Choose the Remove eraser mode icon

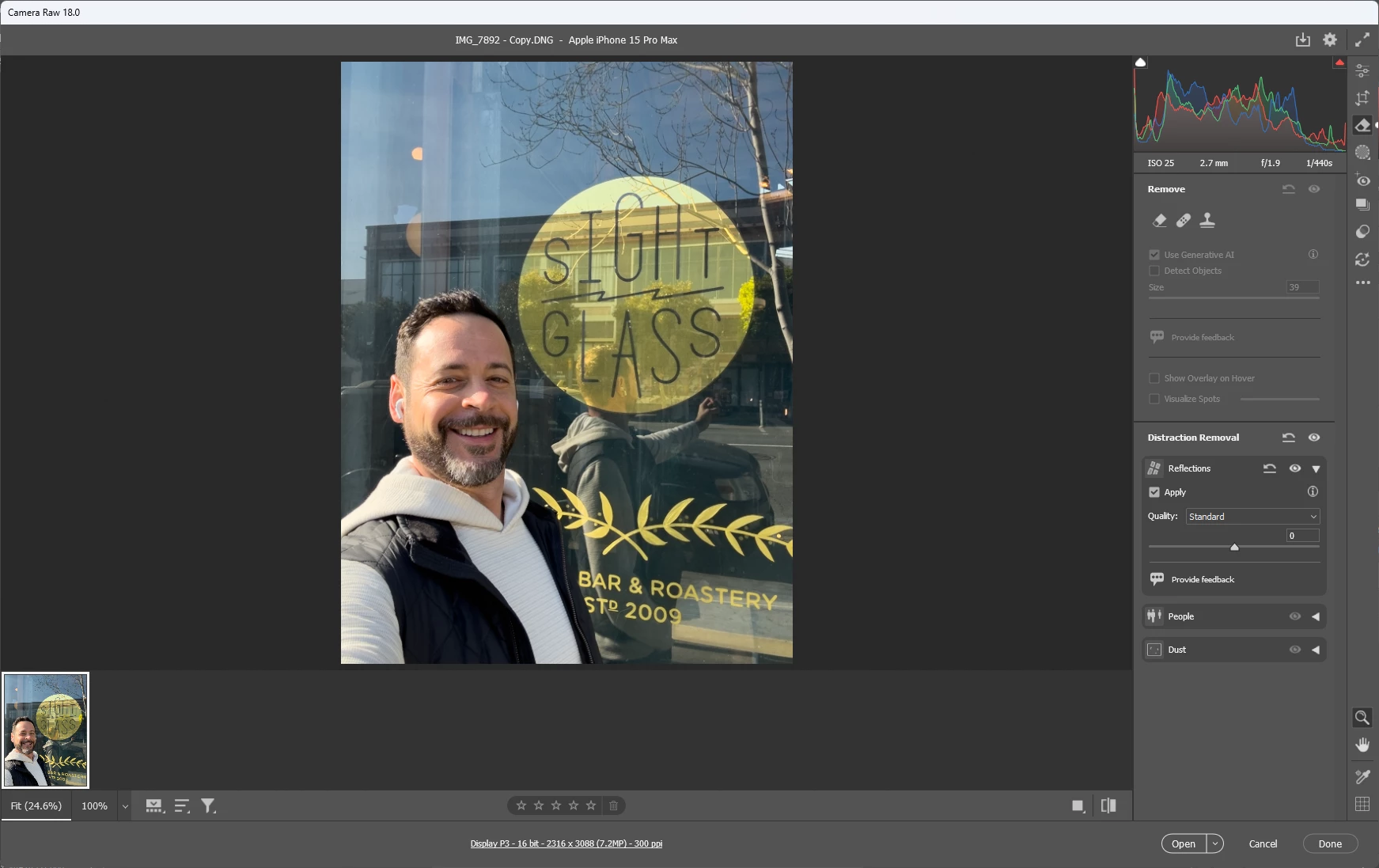(1159, 221)
